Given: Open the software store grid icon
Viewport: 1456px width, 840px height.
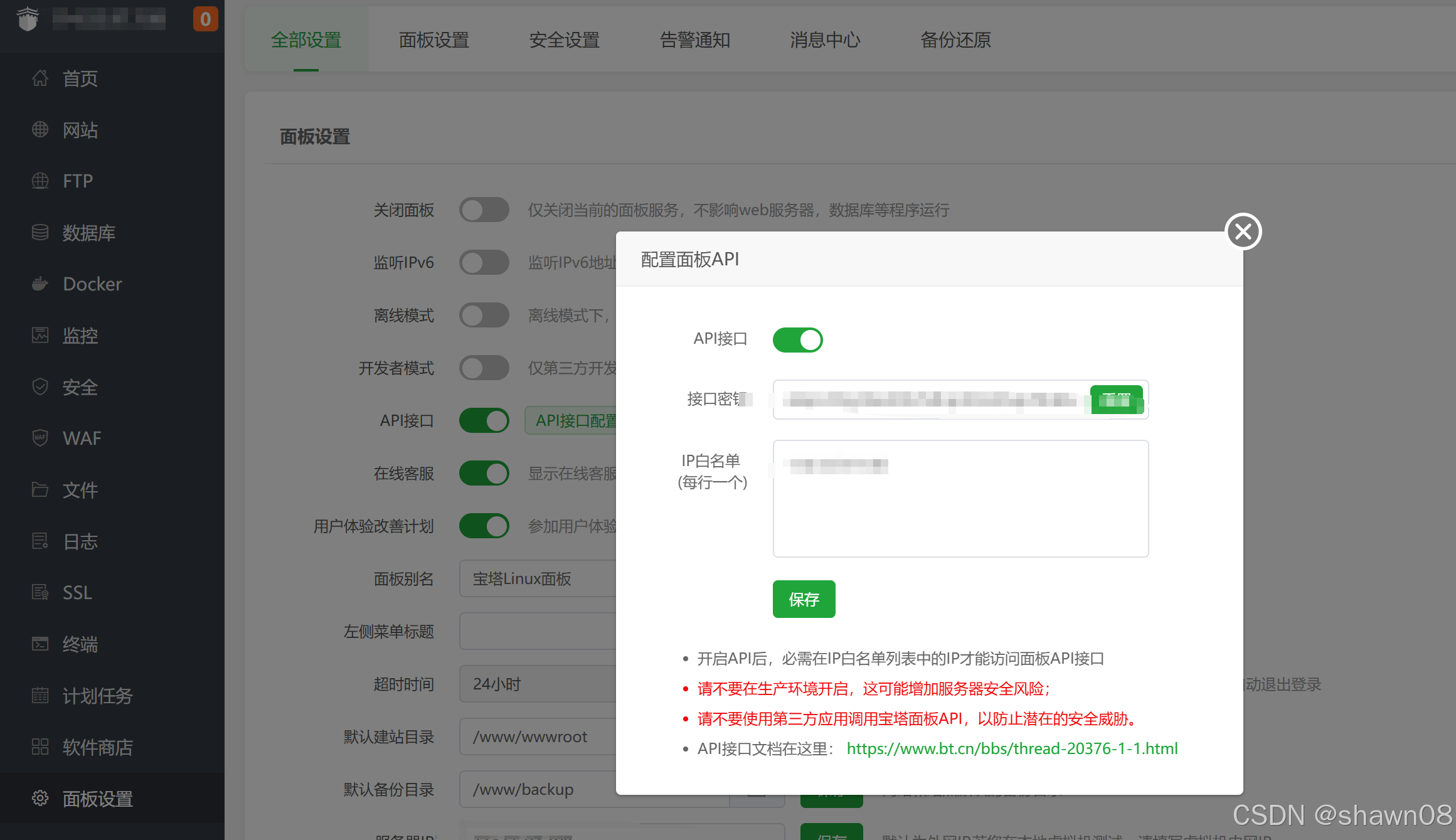Looking at the screenshot, I should 40,747.
